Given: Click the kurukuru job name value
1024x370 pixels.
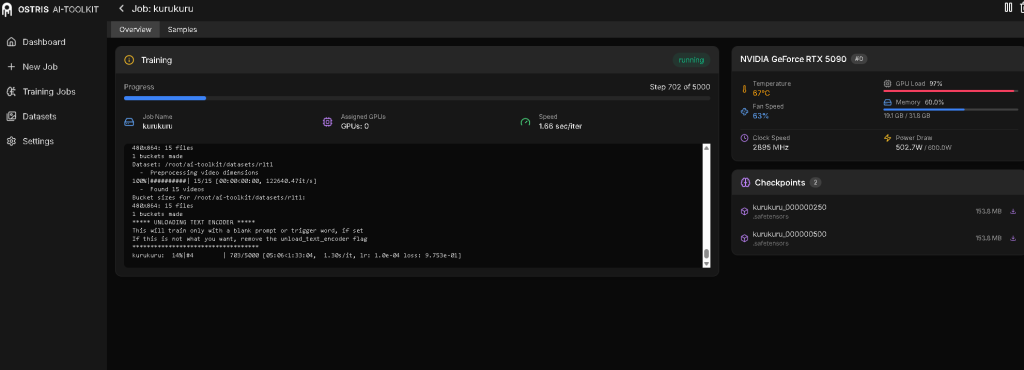Looking at the screenshot, I should (157, 126).
